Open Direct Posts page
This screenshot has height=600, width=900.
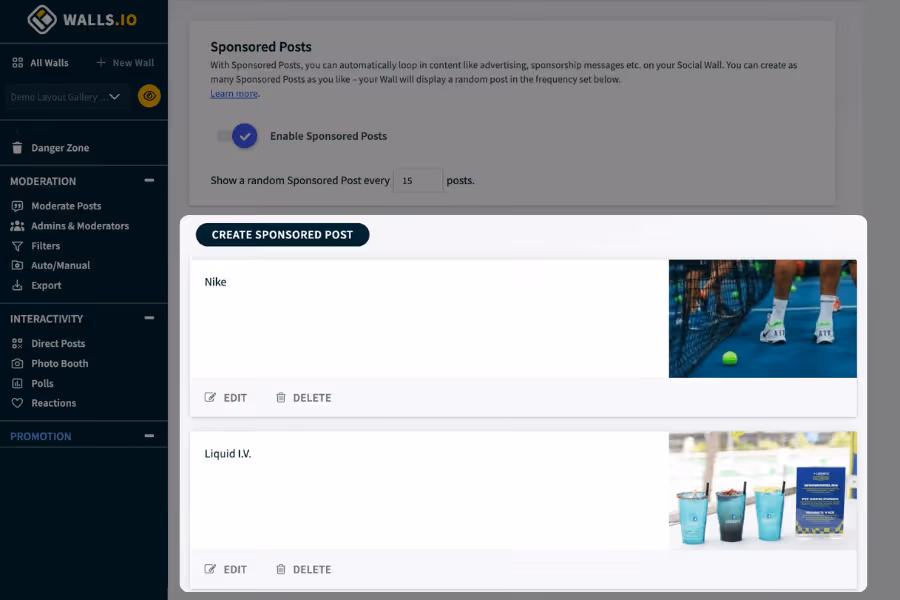tap(58, 343)
